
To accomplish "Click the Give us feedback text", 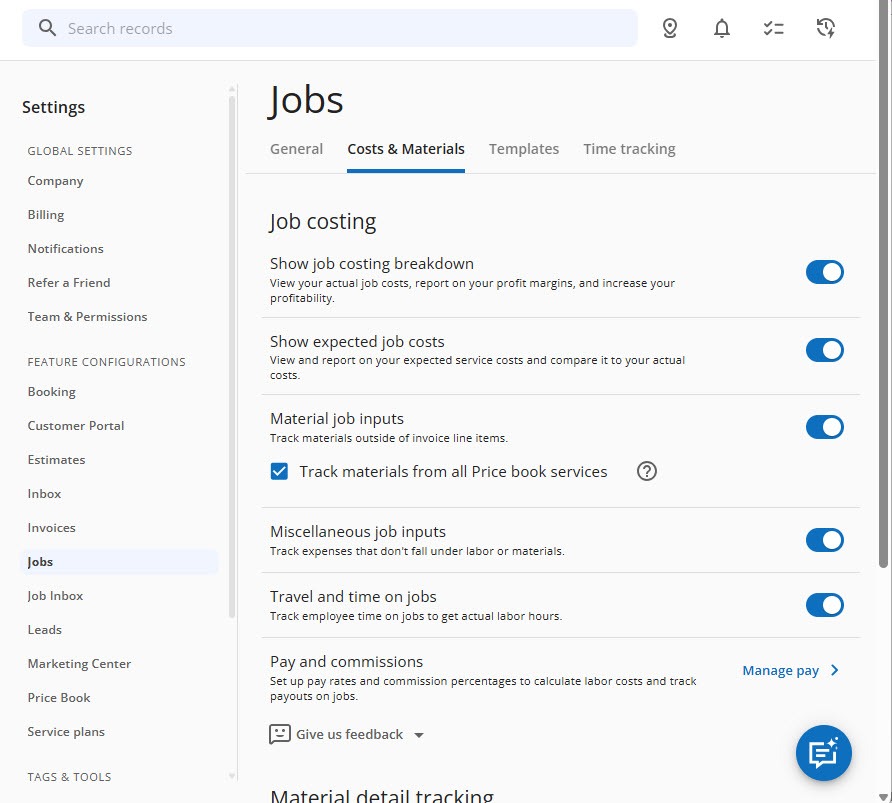I will coord(349,734).
